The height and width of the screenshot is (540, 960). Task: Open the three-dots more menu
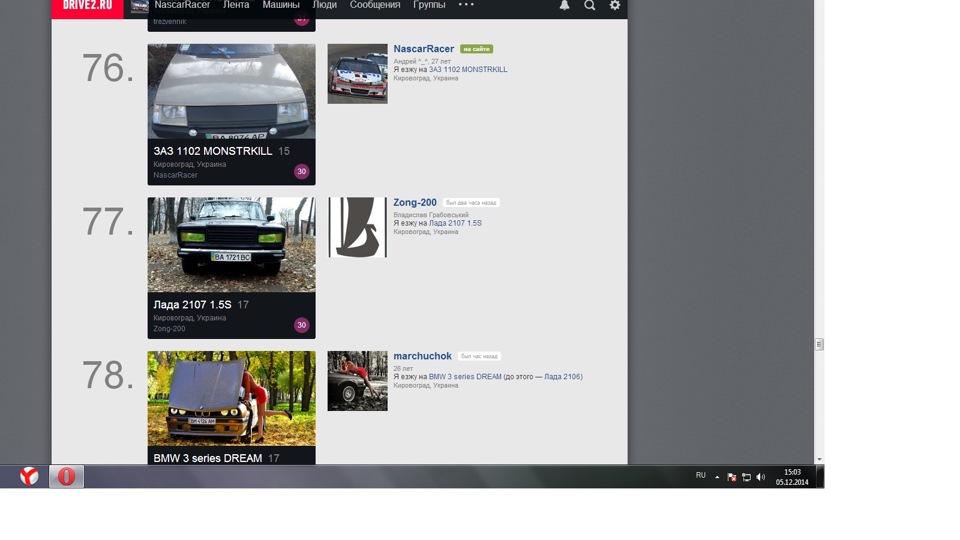coord(467,4)
